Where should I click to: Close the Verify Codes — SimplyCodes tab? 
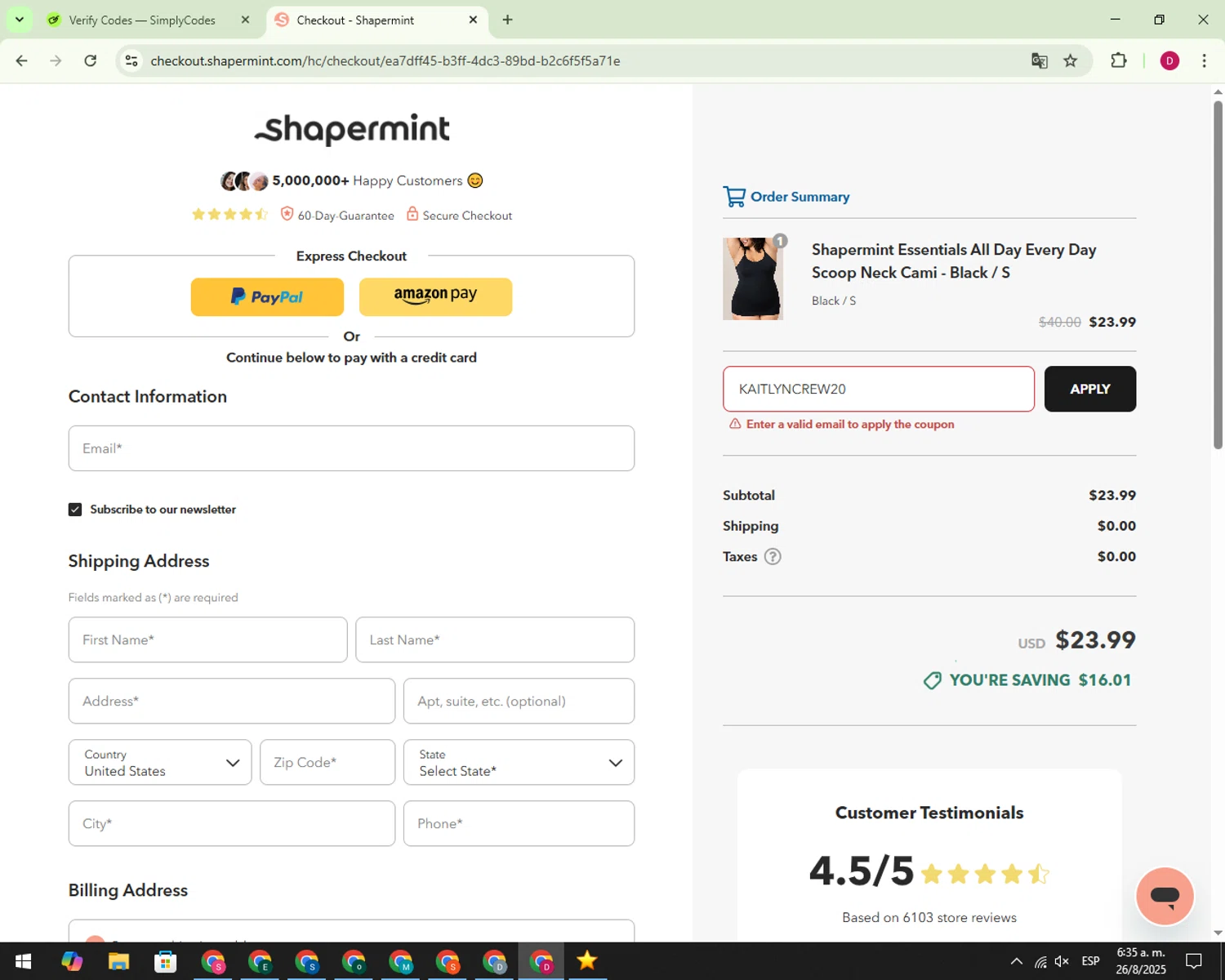coord(245,20)
